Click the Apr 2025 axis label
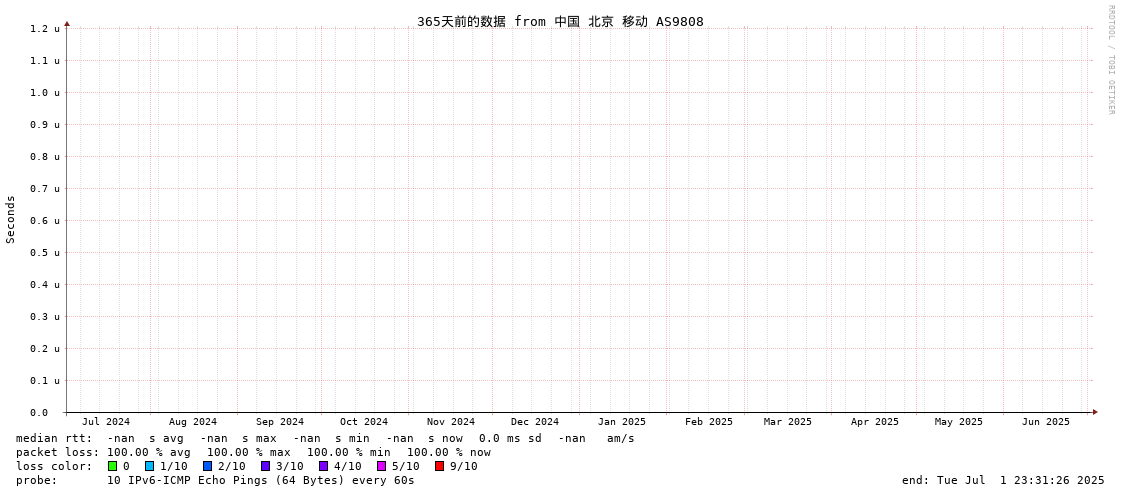 874,422
